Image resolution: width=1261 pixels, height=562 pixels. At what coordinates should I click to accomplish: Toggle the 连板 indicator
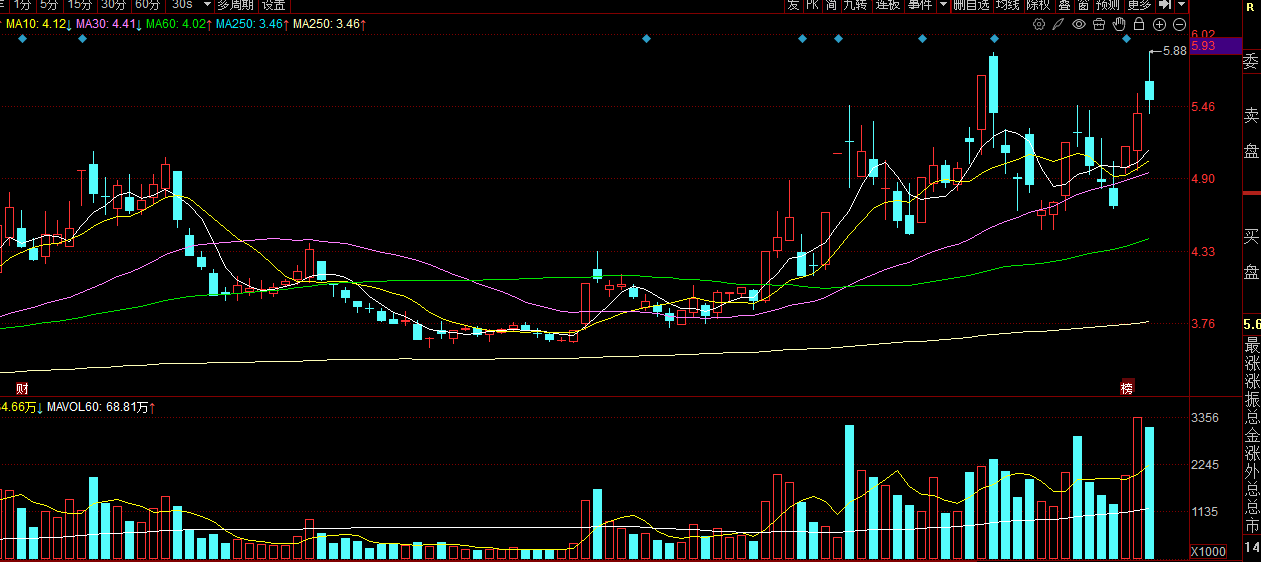(x=888, y=5)
